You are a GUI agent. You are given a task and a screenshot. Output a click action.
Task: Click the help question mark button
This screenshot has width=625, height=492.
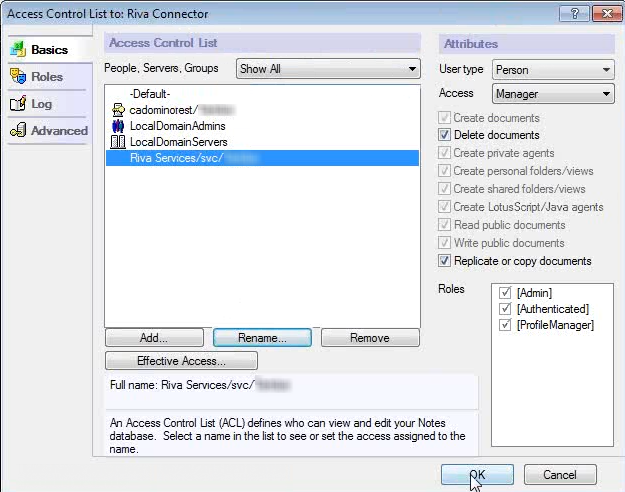[x=574, y=14]
